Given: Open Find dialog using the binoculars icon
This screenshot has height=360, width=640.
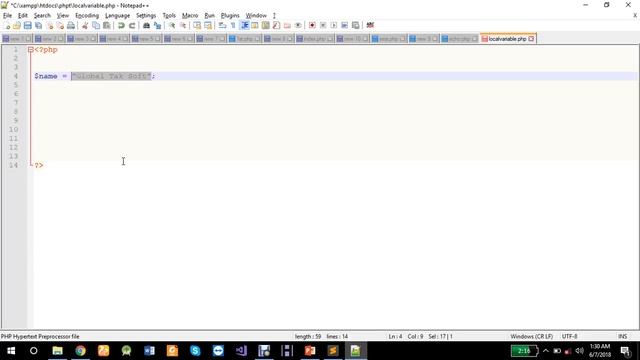Looking at the screenshot, I should [146, 25].
